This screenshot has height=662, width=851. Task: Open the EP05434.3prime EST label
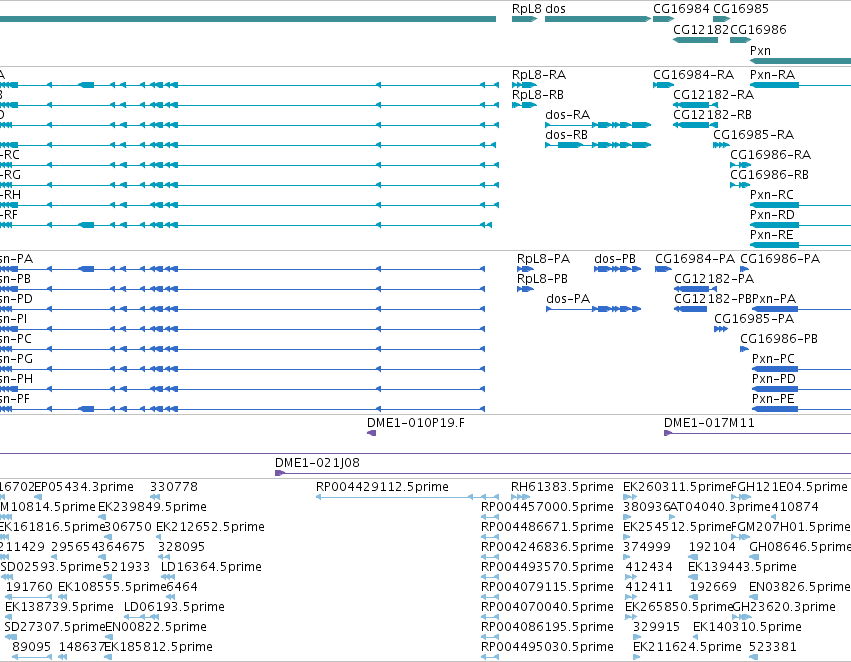point(84,487)
